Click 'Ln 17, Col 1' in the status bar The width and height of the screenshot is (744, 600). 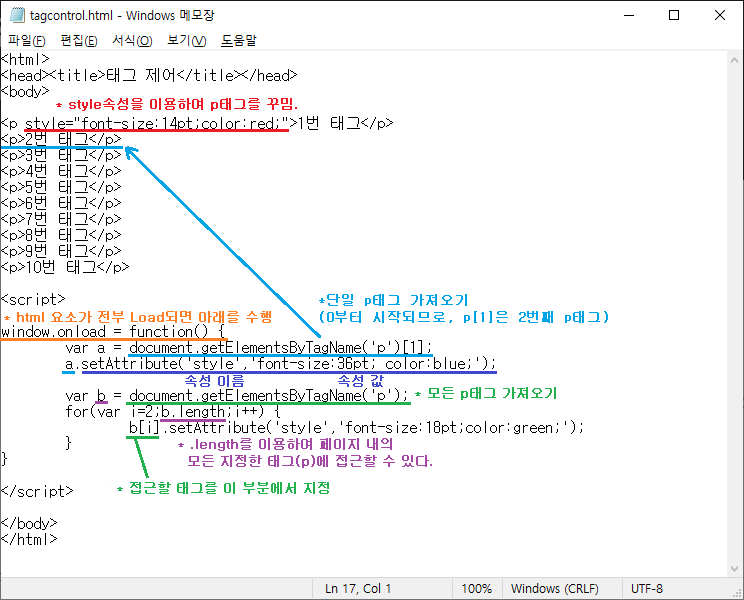[x=358, y=589]
